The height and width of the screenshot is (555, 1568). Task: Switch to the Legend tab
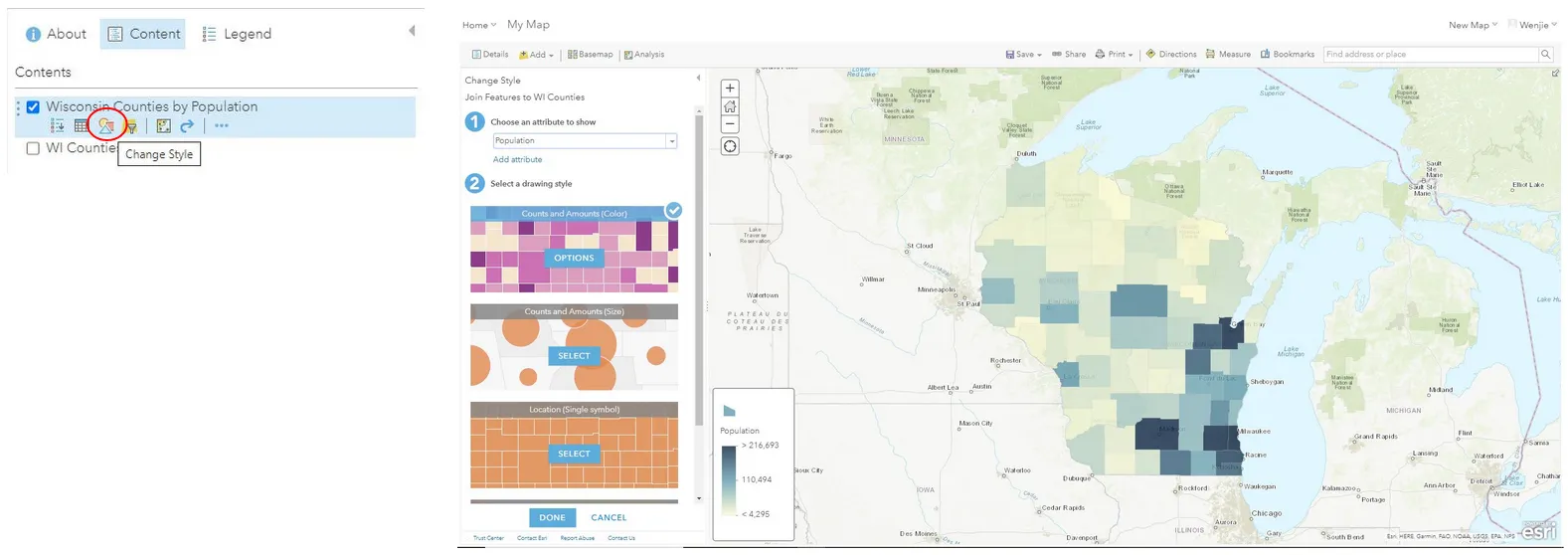237,34
